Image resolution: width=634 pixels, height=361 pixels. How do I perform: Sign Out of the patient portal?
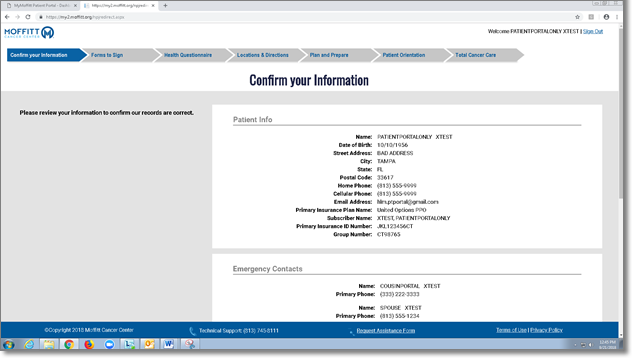pyautogui.click(x=593, y=31)
